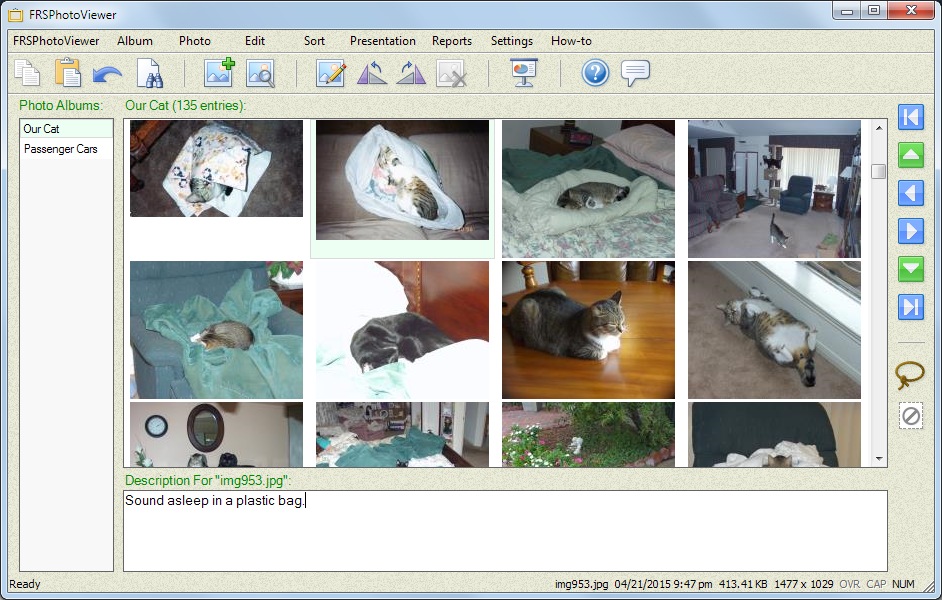Open the Album menu
The height and width of the screenshot is (600, 942).
135,41
